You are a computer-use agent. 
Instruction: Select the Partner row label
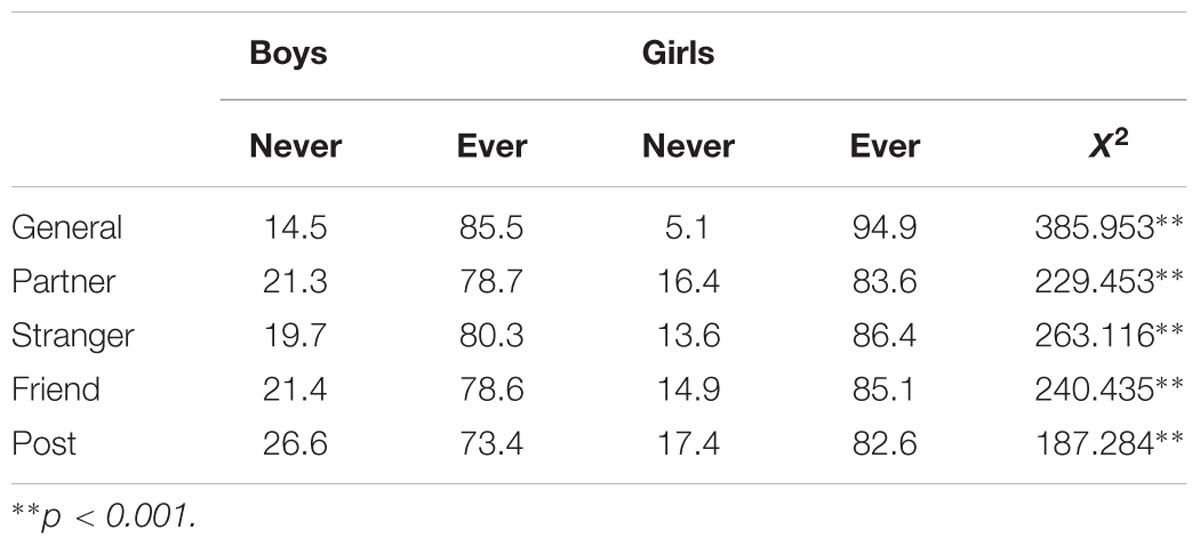(63, 281)
